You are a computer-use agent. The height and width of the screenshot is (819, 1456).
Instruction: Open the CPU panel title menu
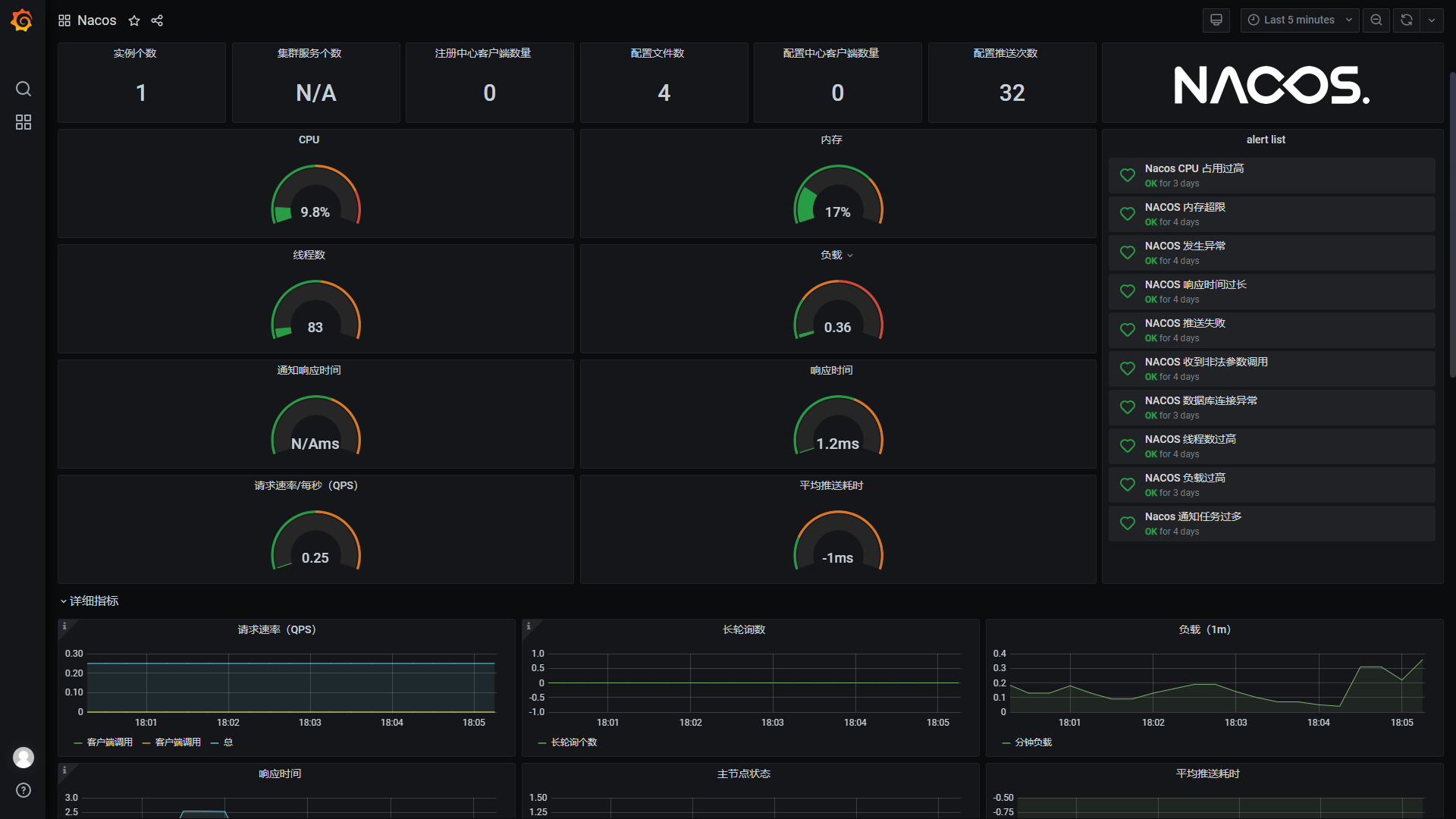pos(309,140)
